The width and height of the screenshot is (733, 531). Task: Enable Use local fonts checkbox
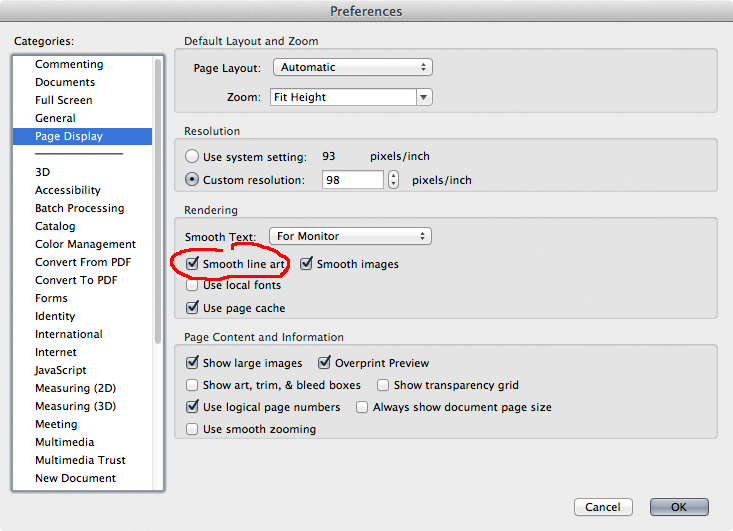click(x=192, y=285)
